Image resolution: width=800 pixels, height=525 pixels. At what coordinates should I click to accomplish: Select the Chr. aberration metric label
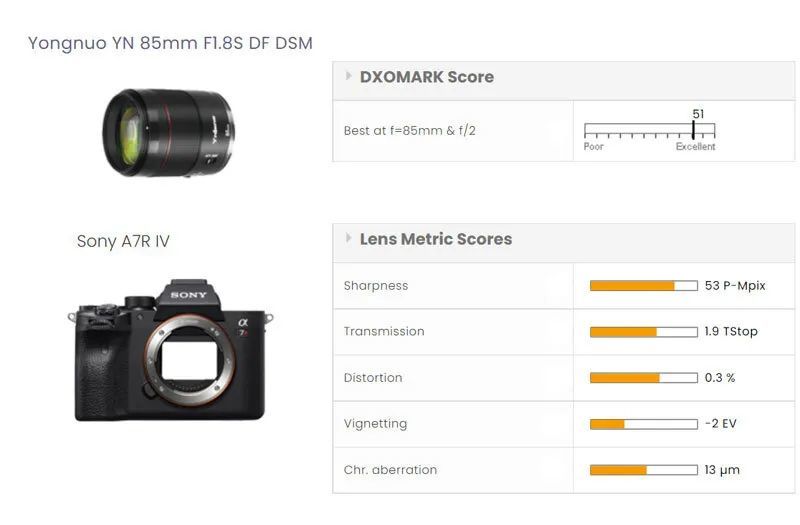pos(390,470)
